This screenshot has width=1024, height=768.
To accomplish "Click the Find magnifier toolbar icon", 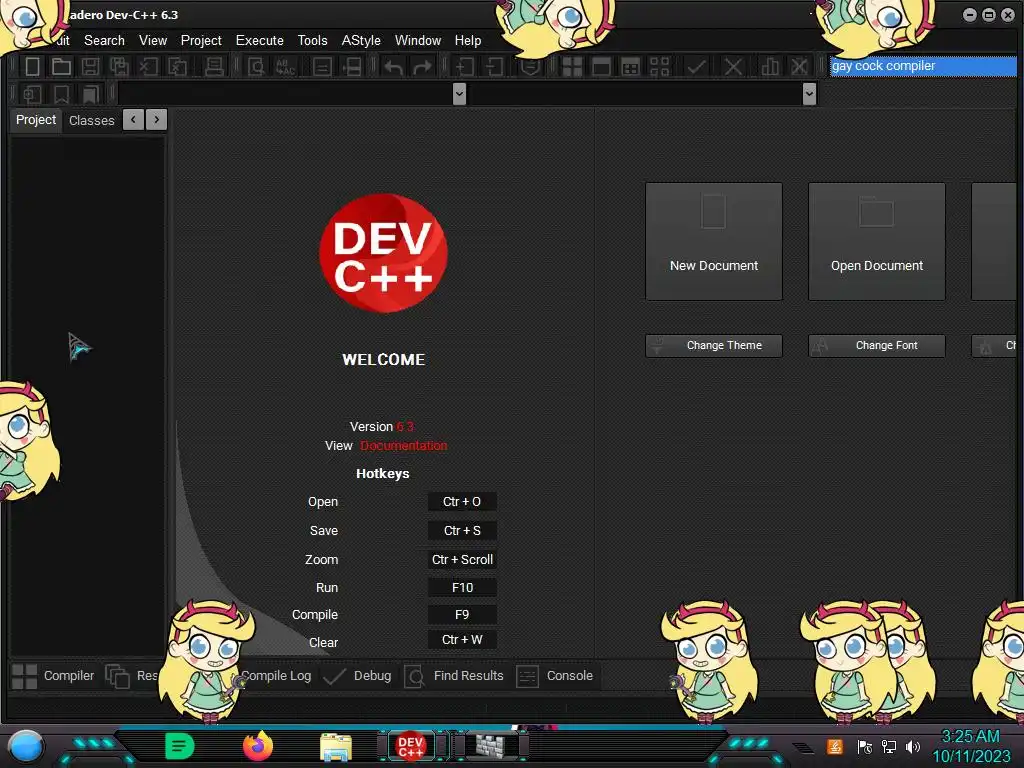I will 255,66.
